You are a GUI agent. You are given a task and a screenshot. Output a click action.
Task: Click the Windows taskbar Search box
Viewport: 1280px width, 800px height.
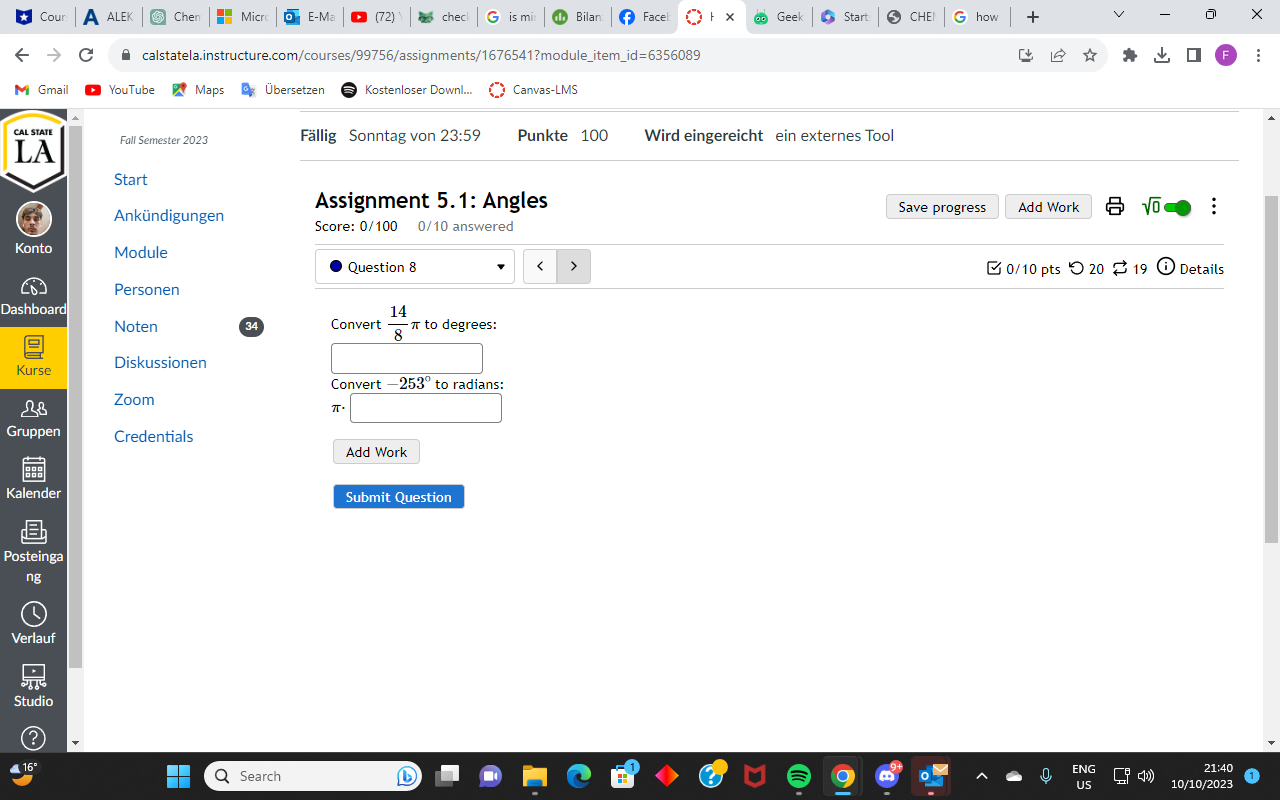tap(313, 776)
